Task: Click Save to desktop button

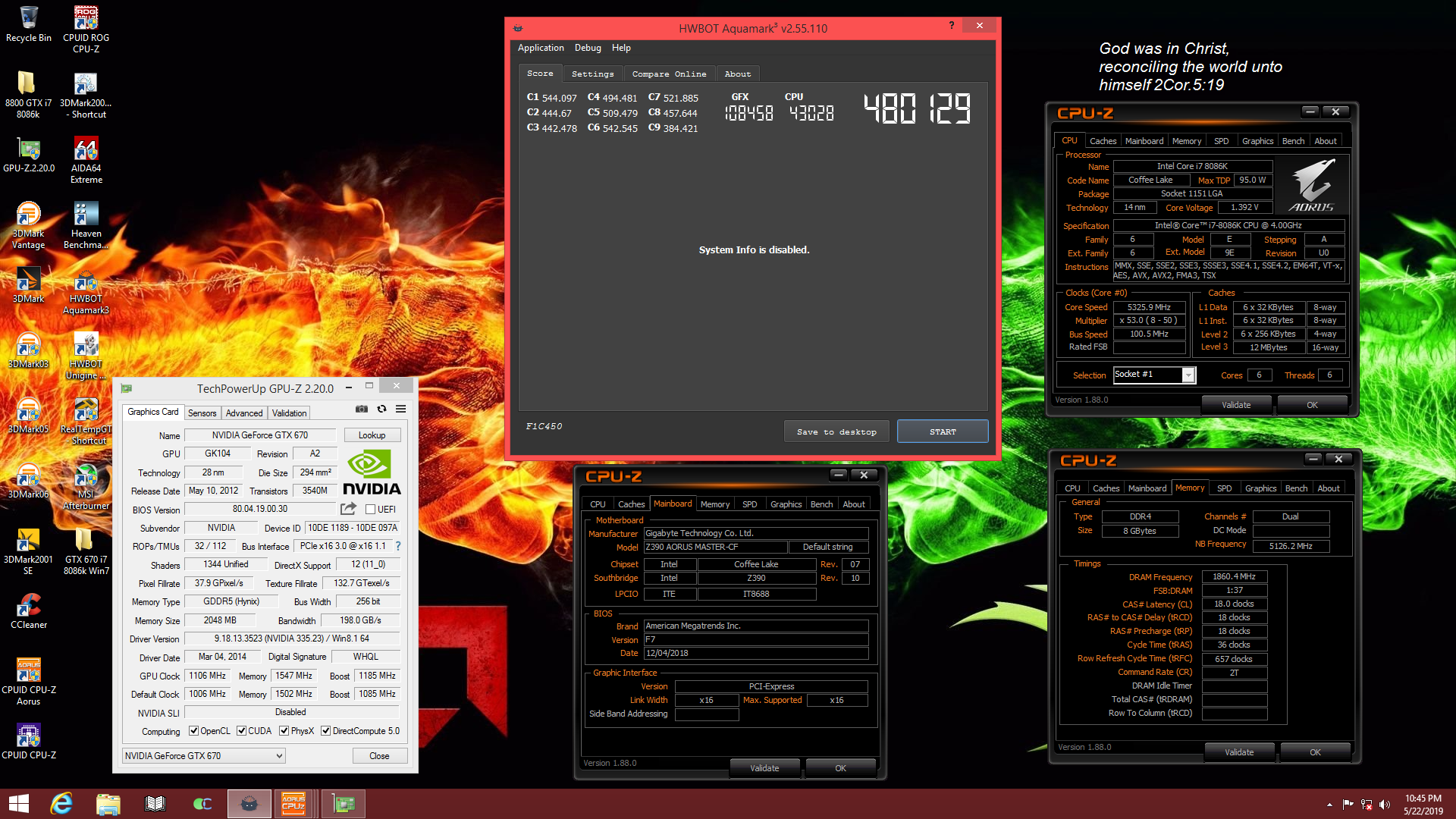Action: 836,431
